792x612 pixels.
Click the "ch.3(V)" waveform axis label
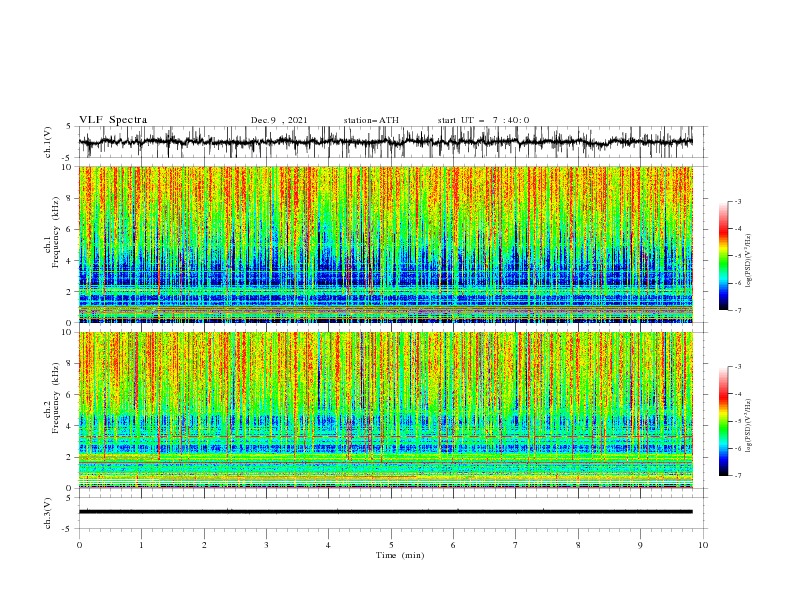pyautogui.click(x=48, y=513)
